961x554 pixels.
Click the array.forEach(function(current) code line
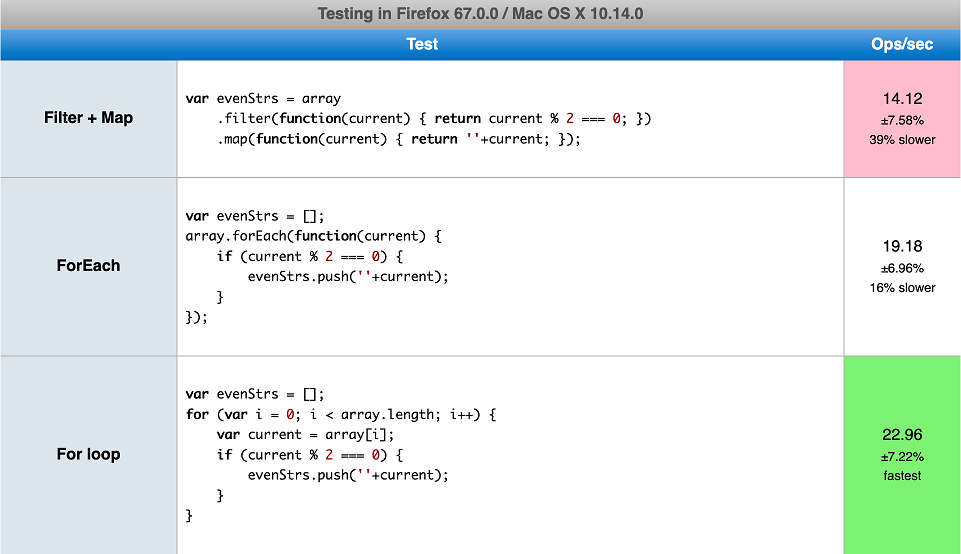313,236
